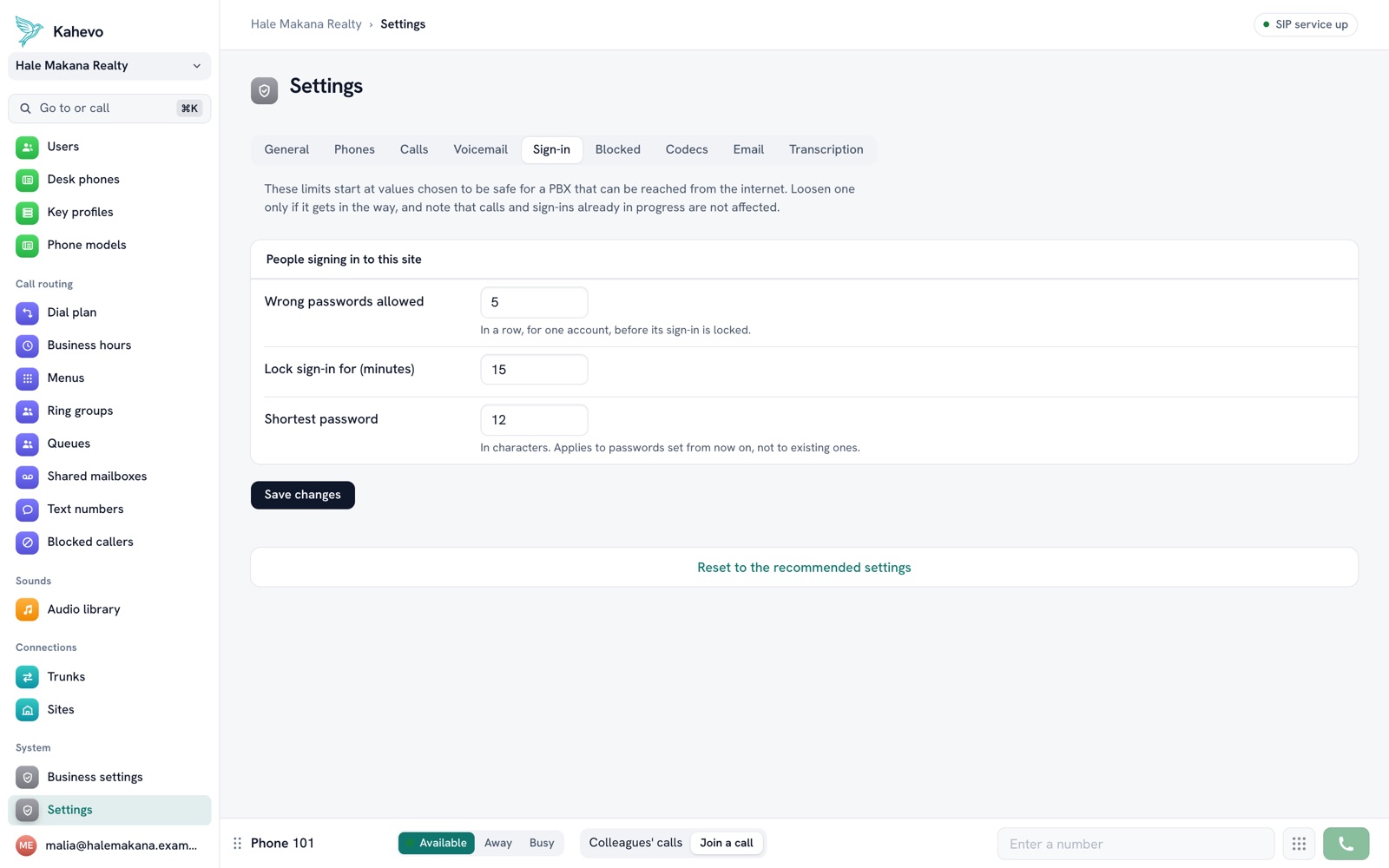The width and height of the screenshot is (1389, 868).
Task: Click the green call button
Action: 1346,844
